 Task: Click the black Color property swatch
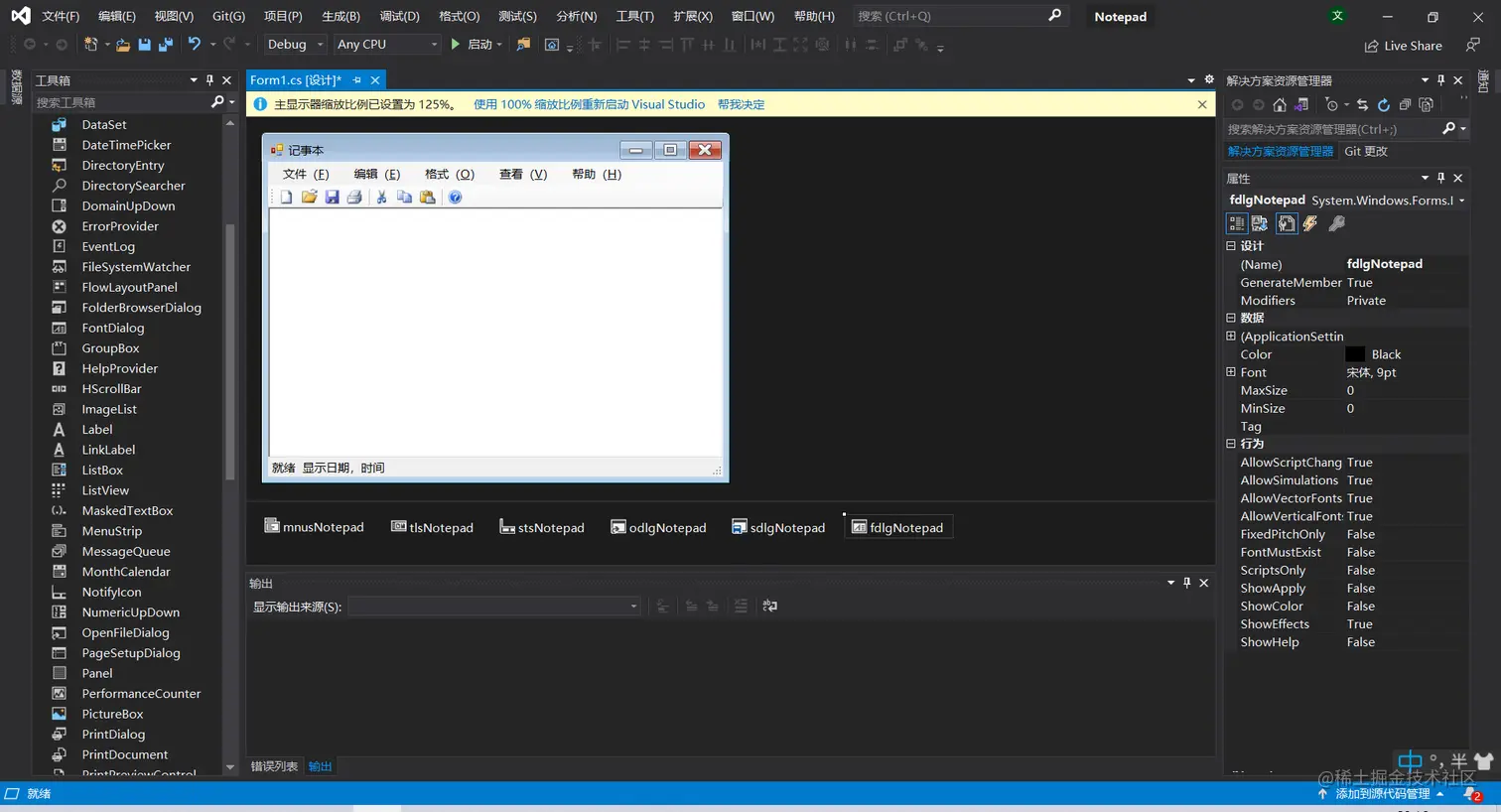click(1355, 354)
